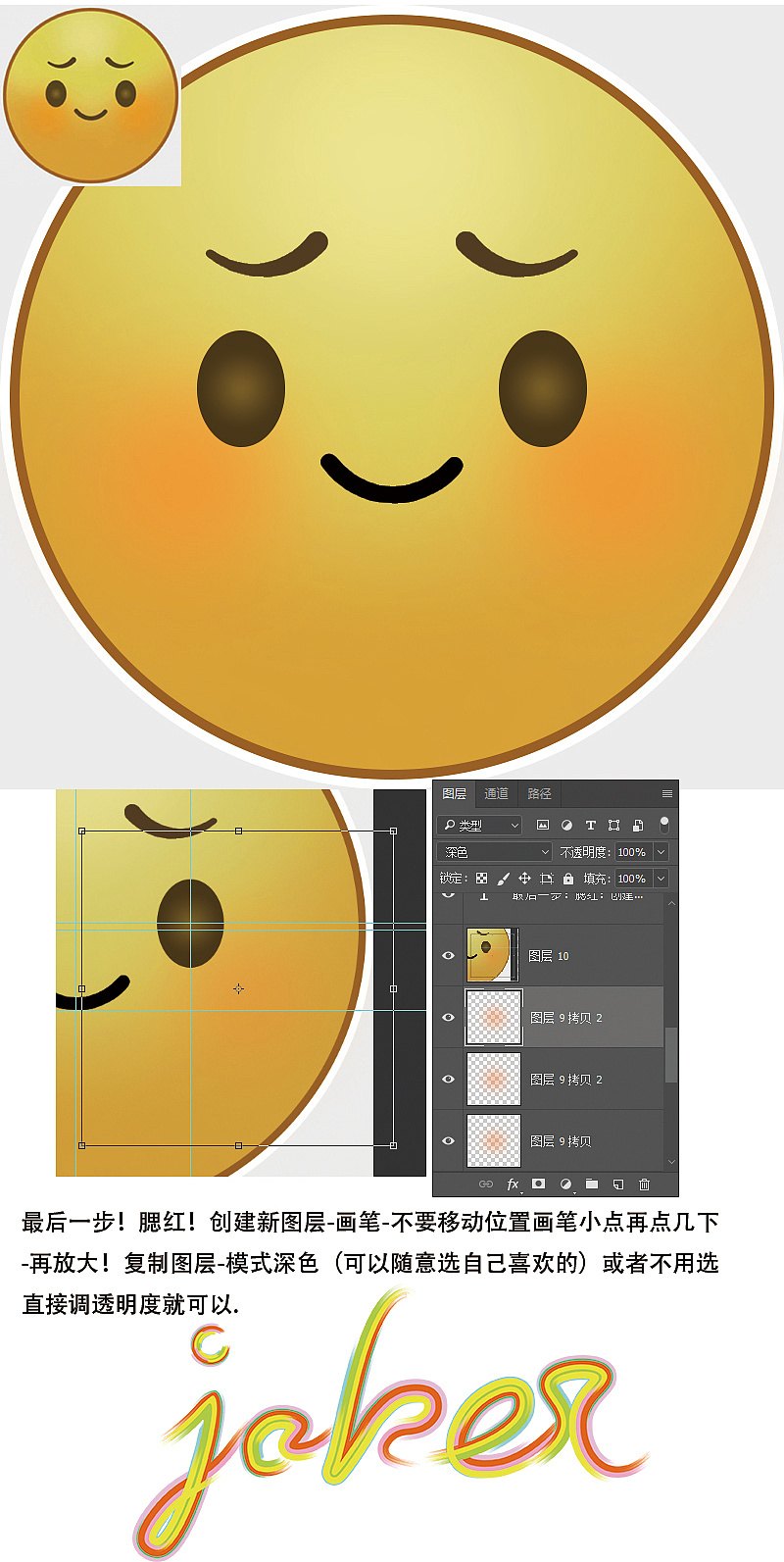
Task: Open the 深色 blend mode dropdown
Action: (x=495, y=852)
